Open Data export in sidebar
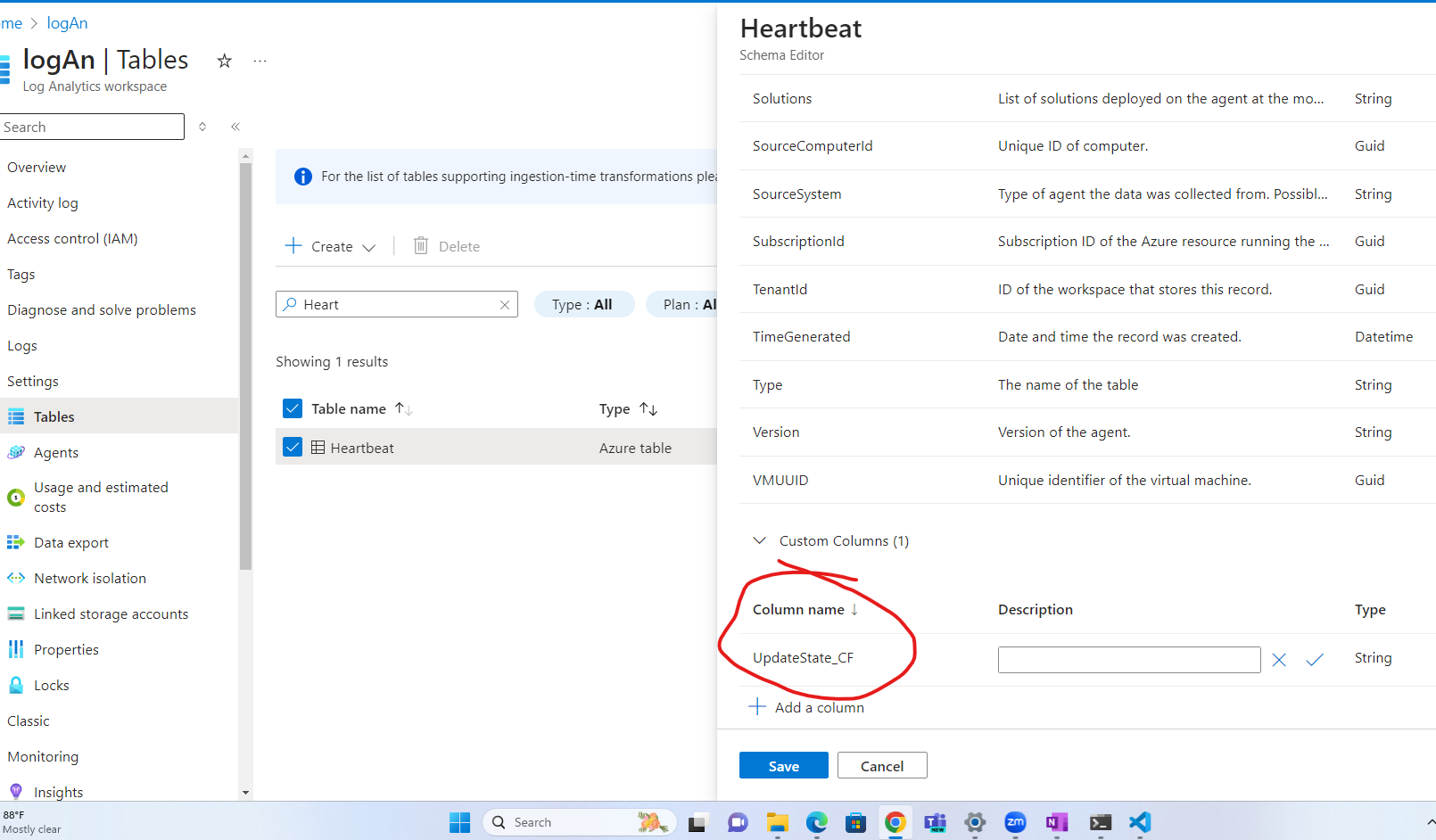 click(x=71, y=542)
